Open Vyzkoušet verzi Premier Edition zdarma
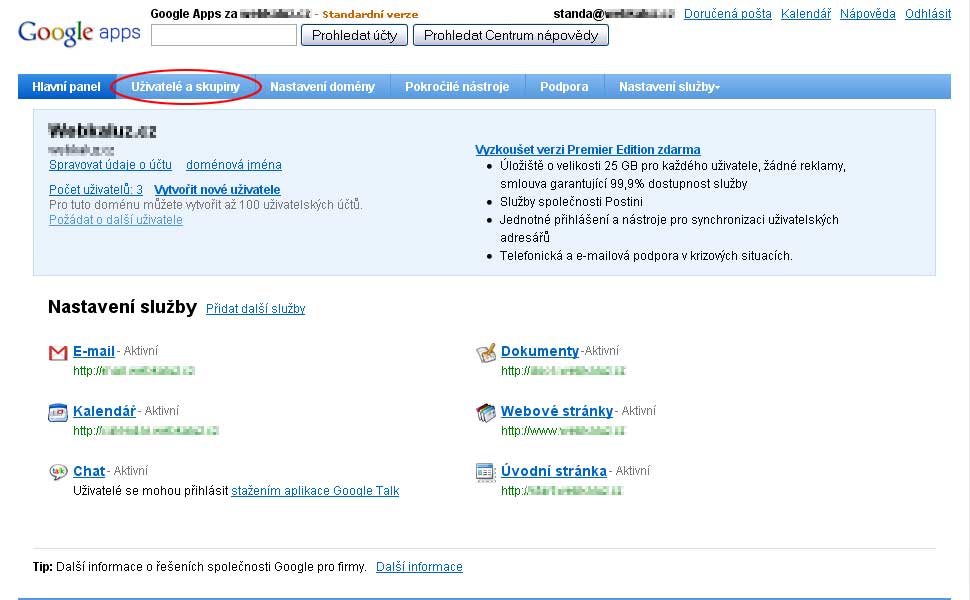The image size is (970, 600). [588, 150]
